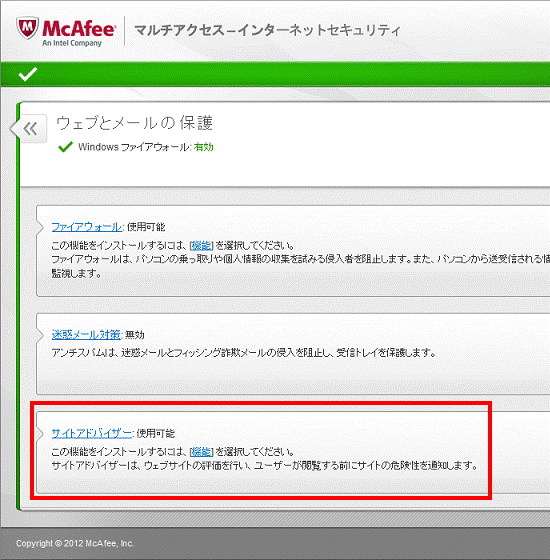The image size is (550, 560).
Task: Click the ウェブとメールの保護 heading
Action: pyautogui.click(x=134, y=123)
